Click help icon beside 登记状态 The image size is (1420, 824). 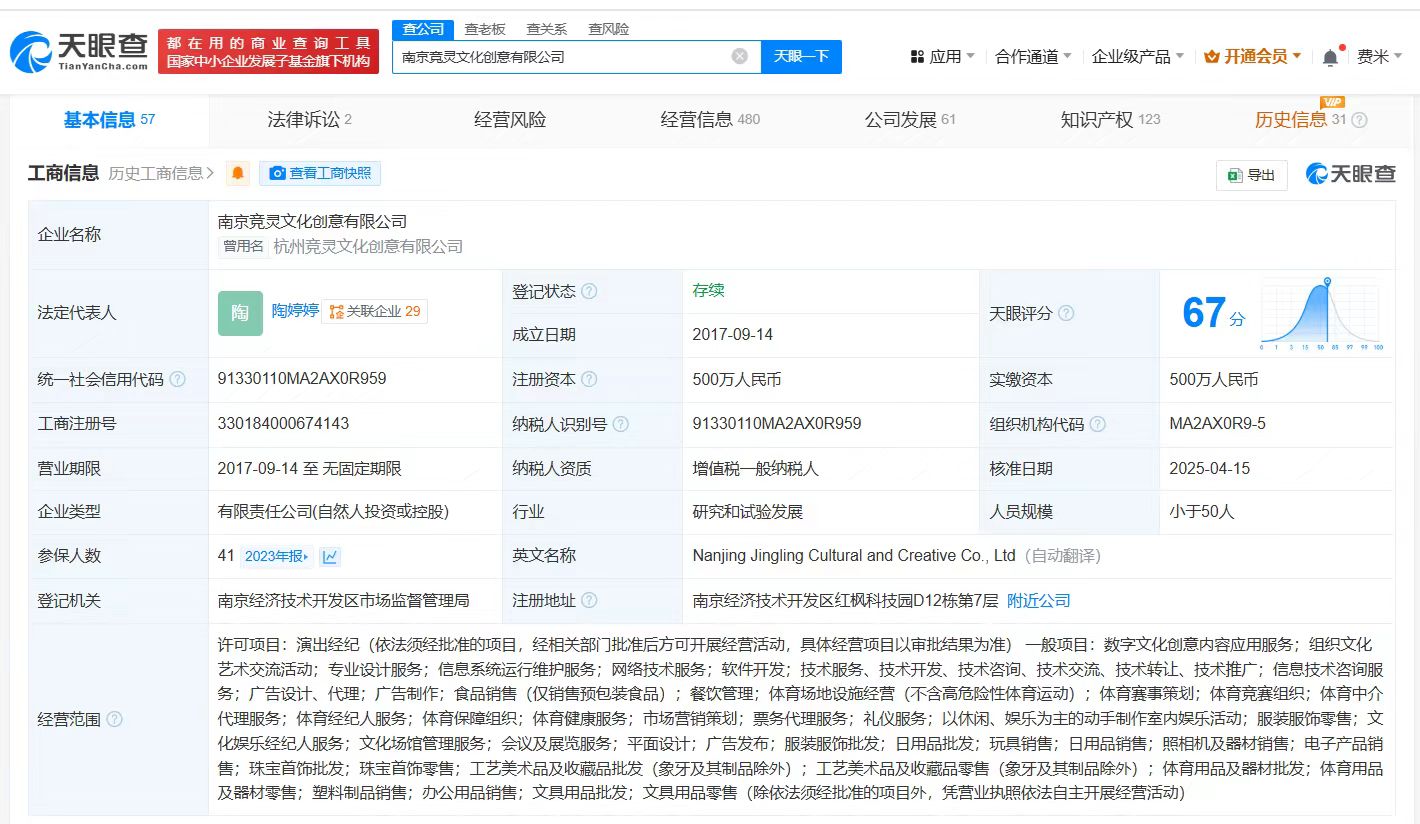[x=589, y=291]
